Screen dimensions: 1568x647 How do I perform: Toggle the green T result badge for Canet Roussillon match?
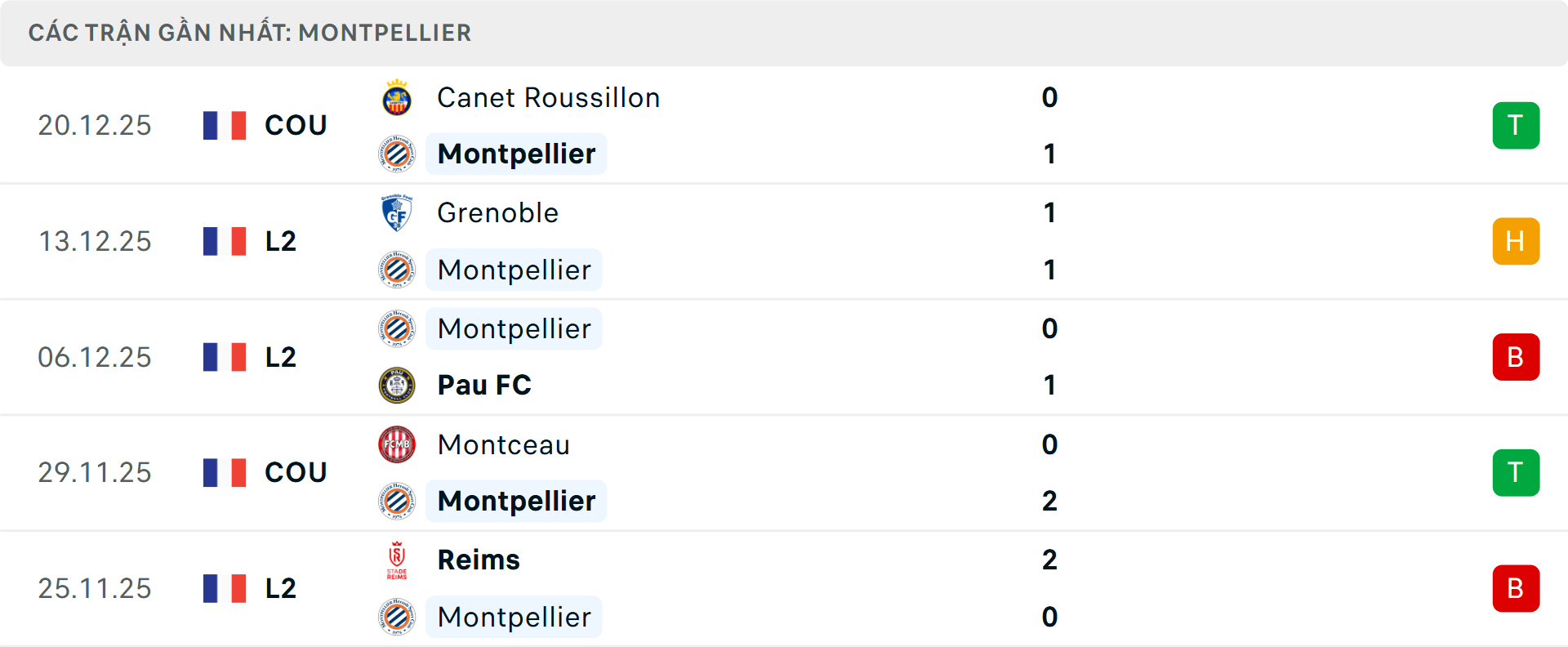pos(1516,125)
